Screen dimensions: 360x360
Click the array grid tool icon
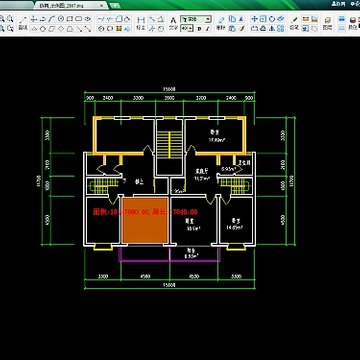tap(281, 29)
